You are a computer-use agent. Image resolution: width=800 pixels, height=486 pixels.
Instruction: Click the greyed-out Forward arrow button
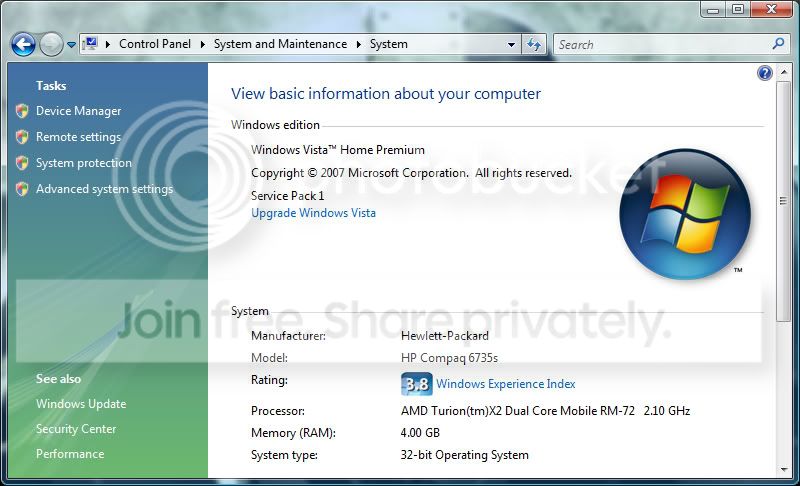(x=51, y=44)
